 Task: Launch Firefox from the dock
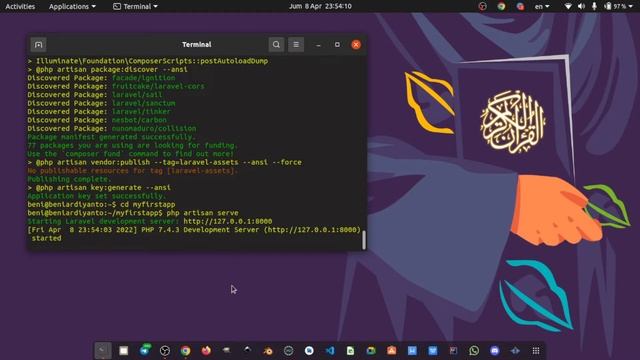(x=206, y=350)
